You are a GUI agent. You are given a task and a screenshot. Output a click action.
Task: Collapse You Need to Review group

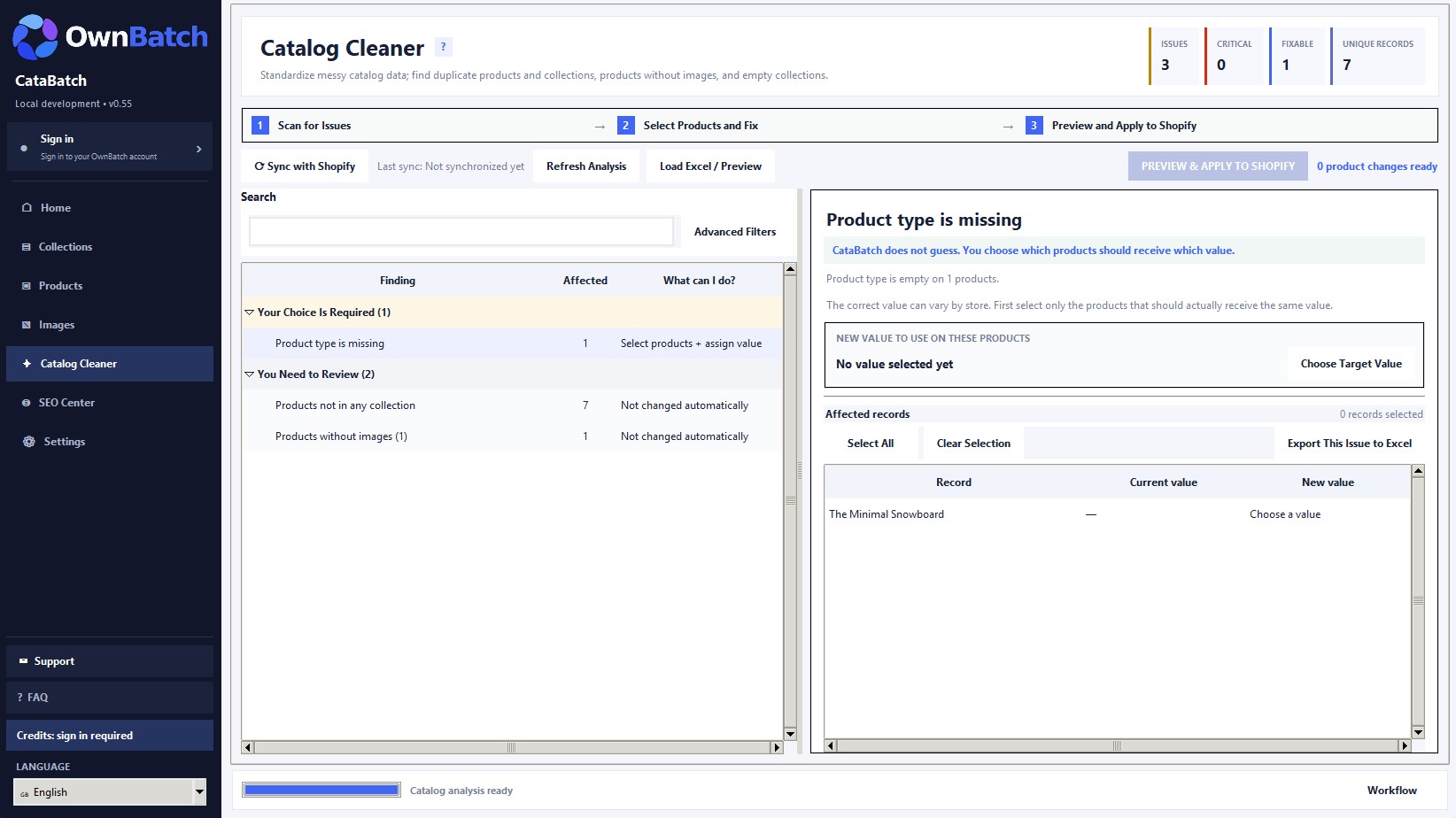click(x=249, y=374)
